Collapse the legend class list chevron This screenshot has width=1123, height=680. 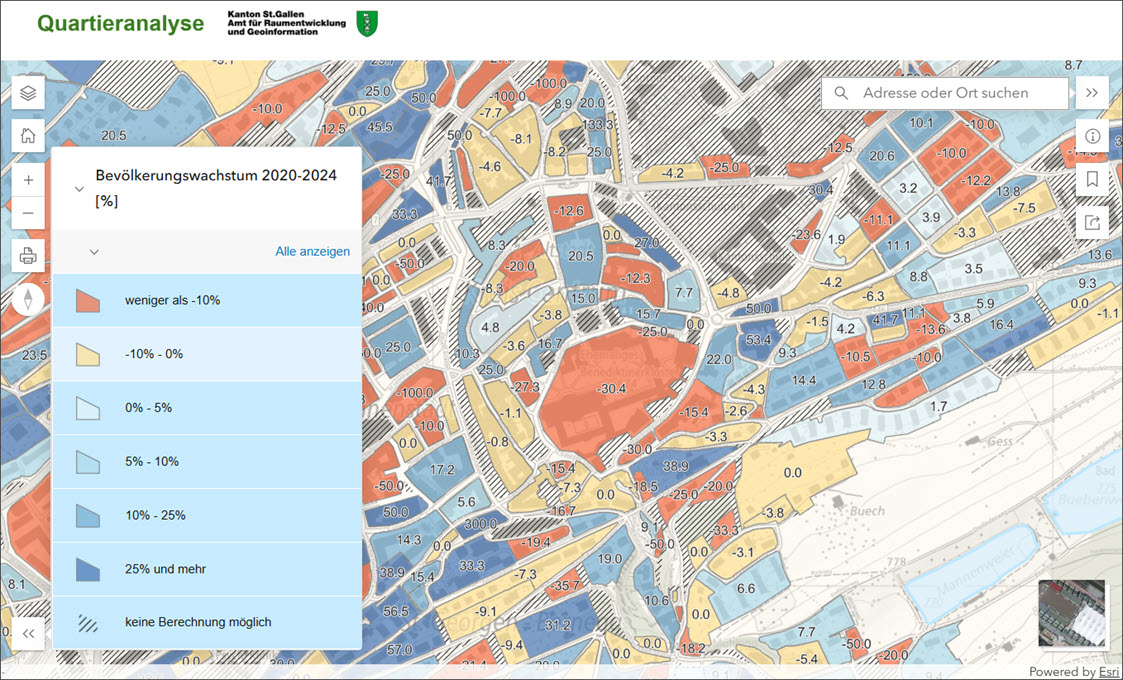pyautogui.click(x=94, y=252)
